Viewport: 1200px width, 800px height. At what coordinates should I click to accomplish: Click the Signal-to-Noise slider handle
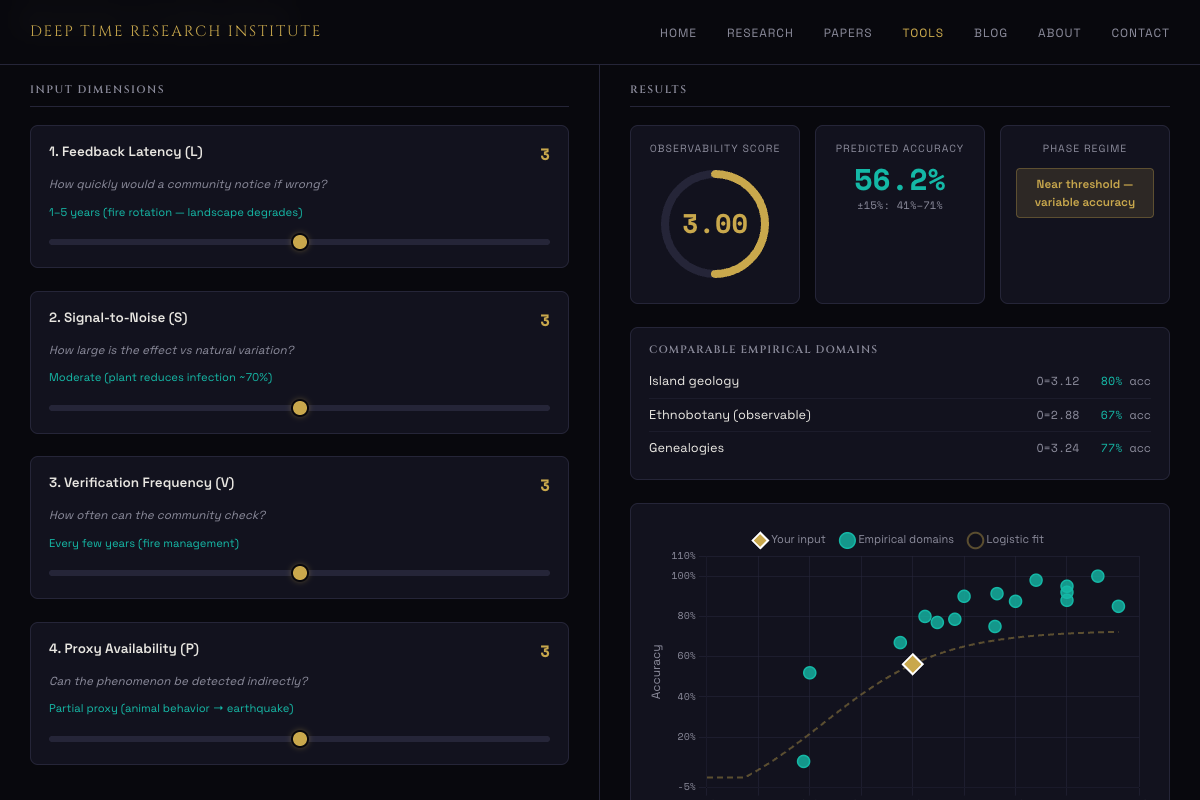pos(299,407)
